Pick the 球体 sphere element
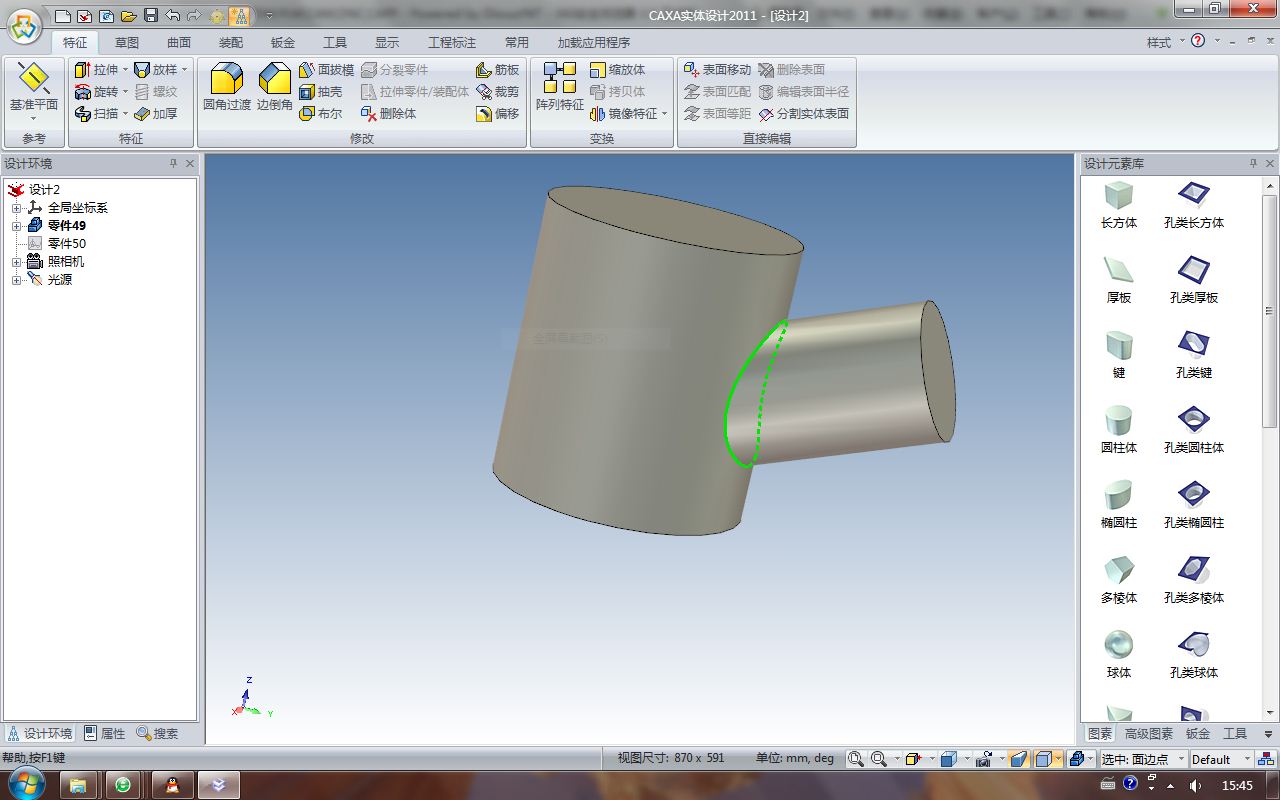The height and width of the screenshot is (800, 1280). tap(1119, 654)
